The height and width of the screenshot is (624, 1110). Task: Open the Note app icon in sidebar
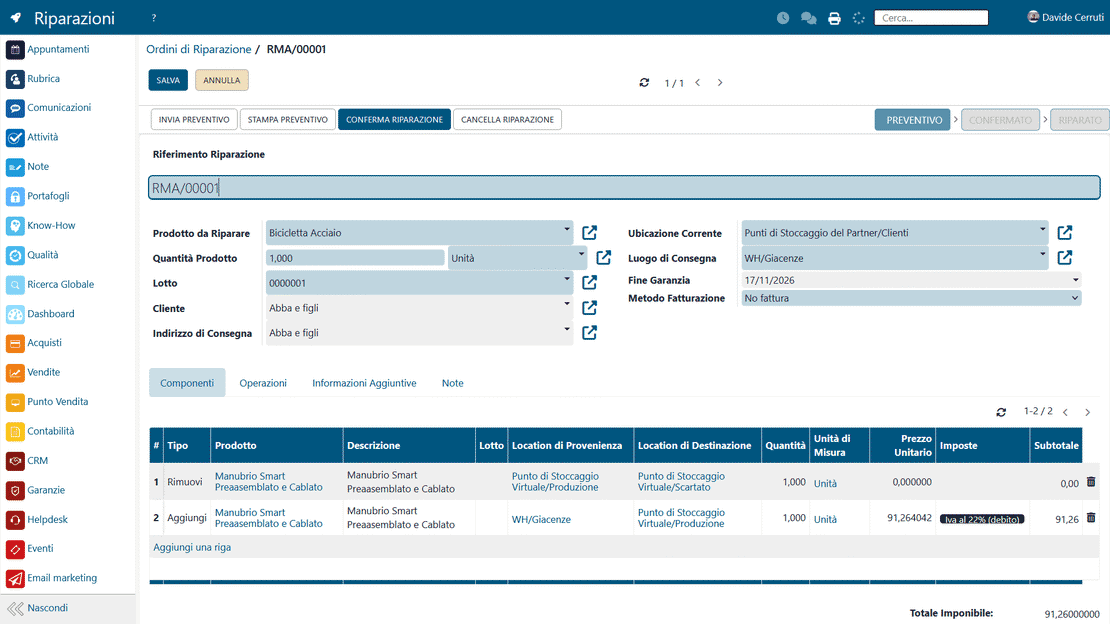pyautogui.click(x=15, y=167)
